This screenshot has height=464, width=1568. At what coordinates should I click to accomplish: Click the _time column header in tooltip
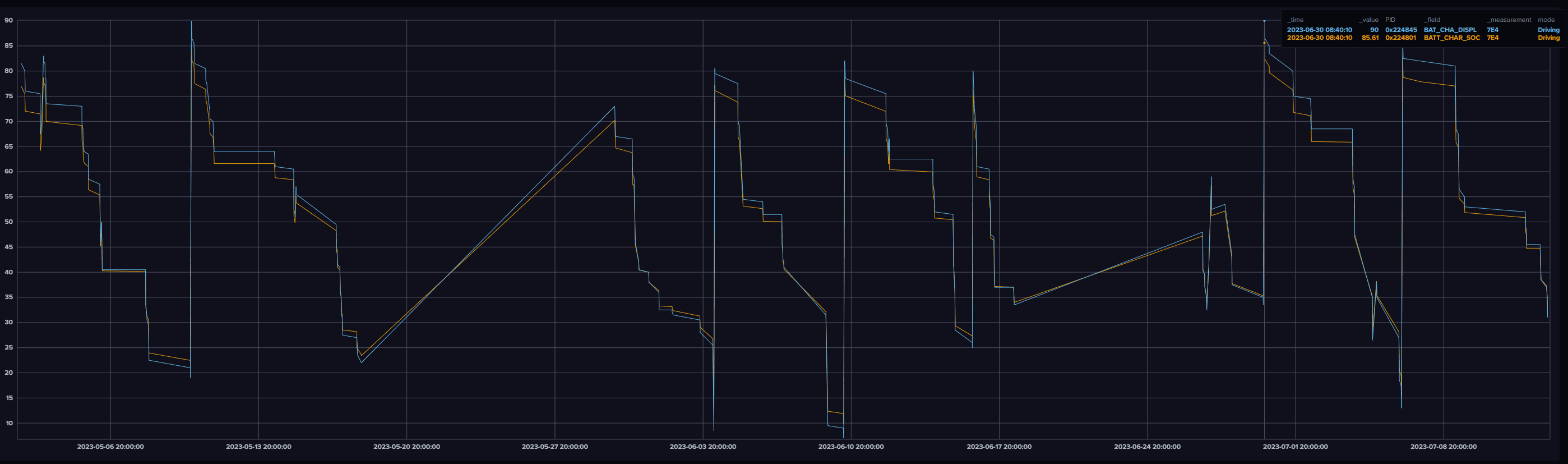click(1296, 20)
